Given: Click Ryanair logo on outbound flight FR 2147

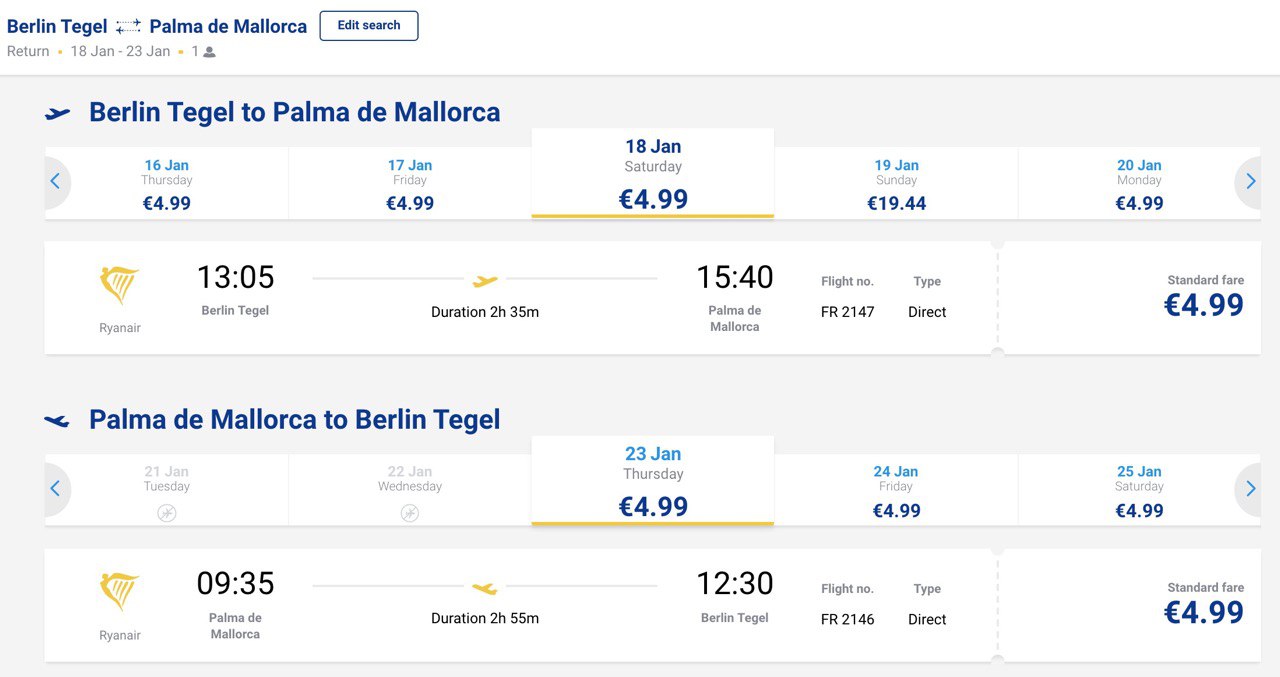Looking at the screenshot, I should pos(120,286).
